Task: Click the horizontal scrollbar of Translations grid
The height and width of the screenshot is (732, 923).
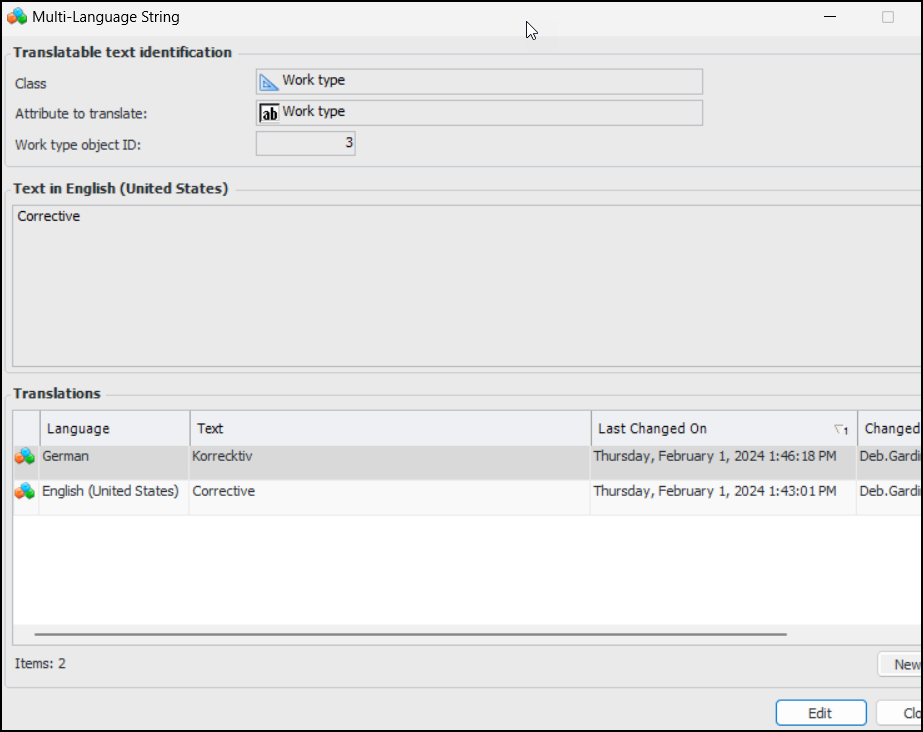Action: tap(410, 634)
